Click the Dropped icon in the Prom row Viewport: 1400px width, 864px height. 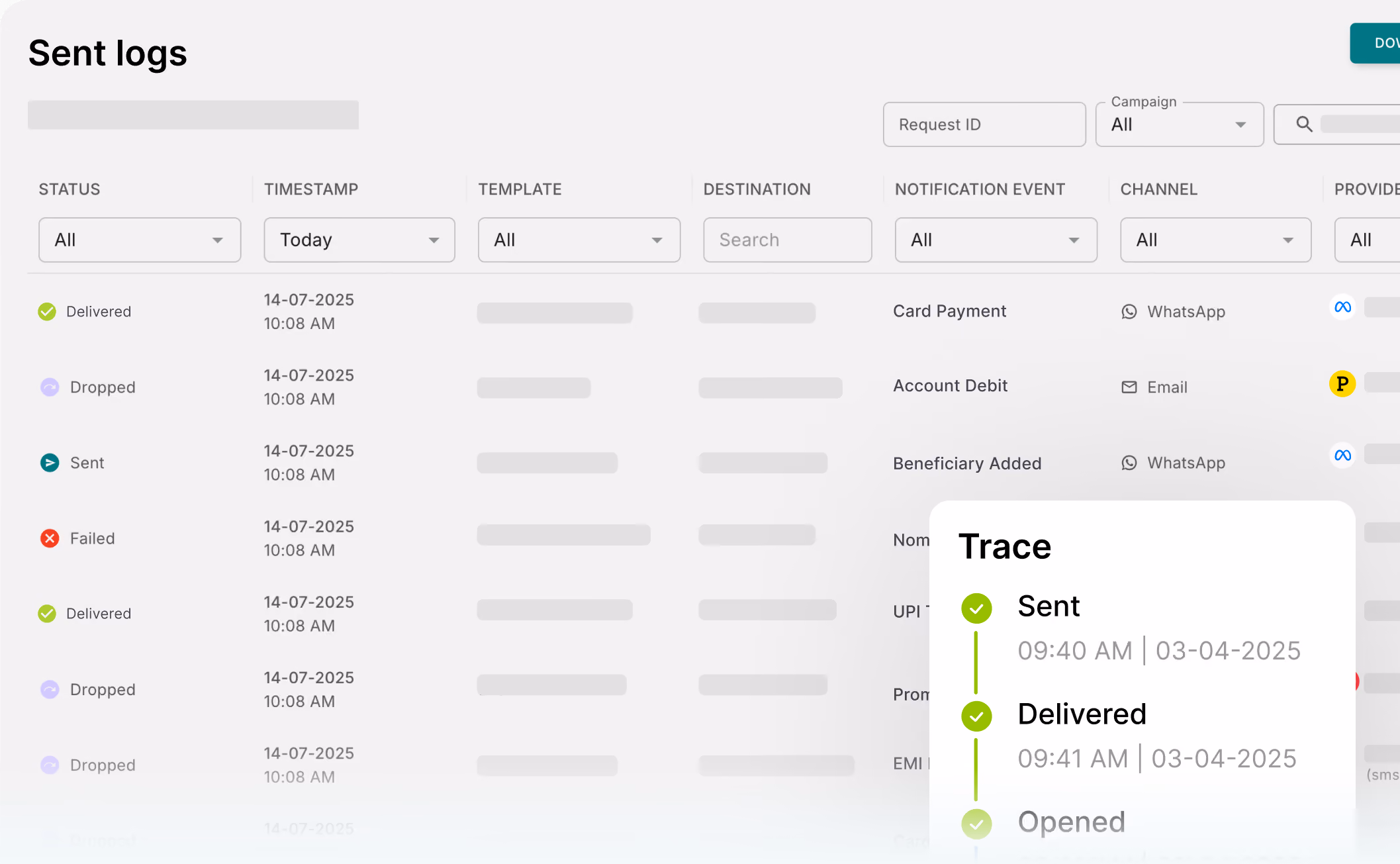(50, 689)
